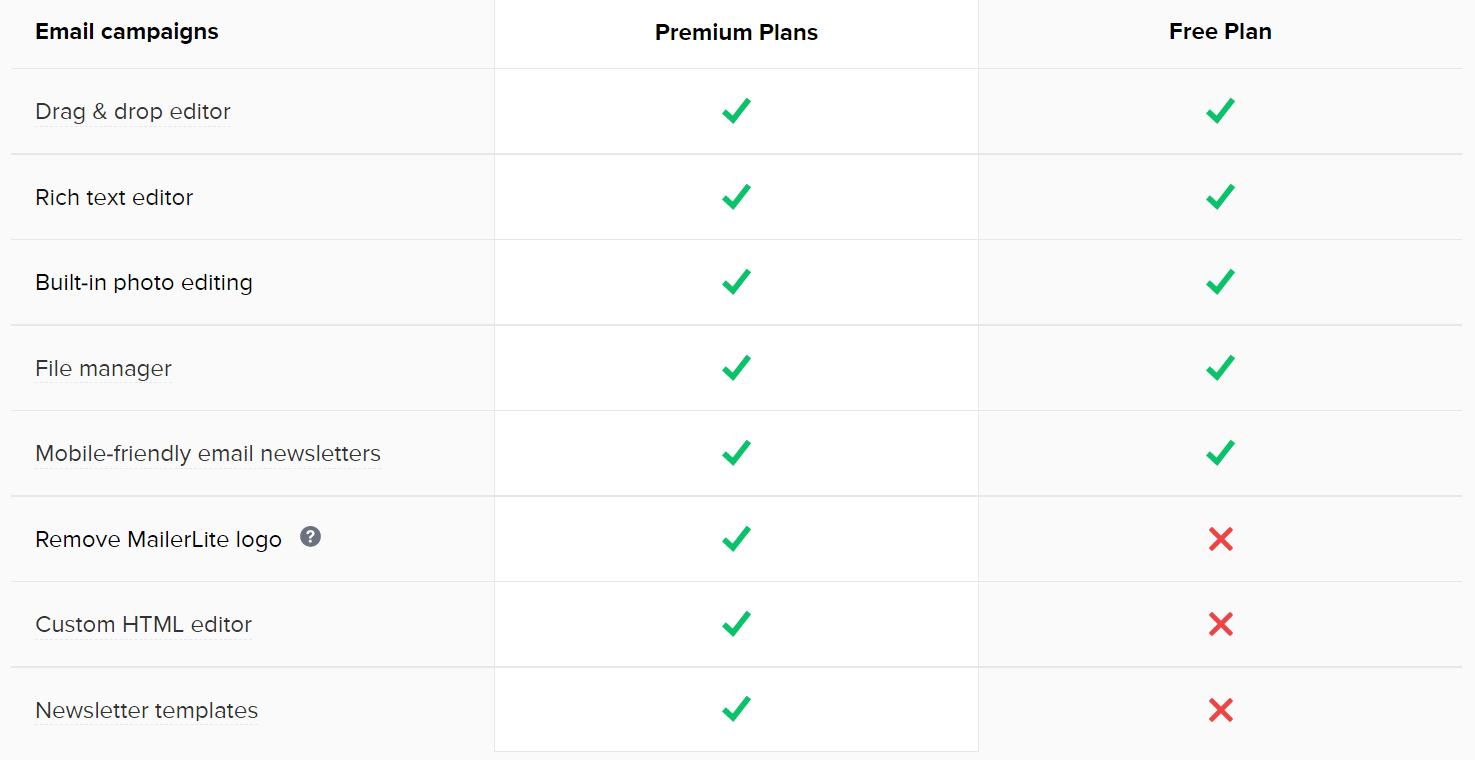Click the Premium checkmark for File manager
Viewport: 1475px width, 760px height.
click(x=736, y=368)
